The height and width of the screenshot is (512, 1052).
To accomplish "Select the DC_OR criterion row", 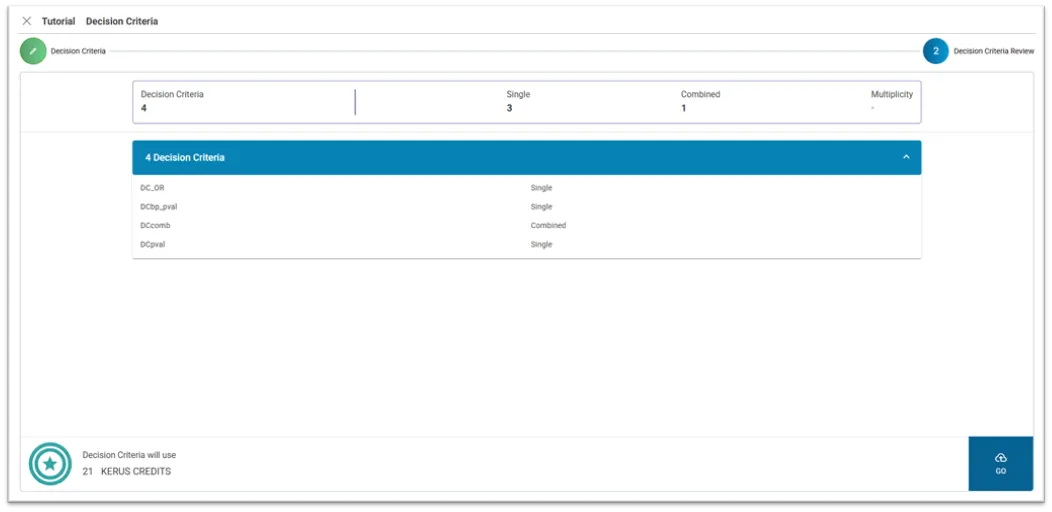I will point(153,188).
